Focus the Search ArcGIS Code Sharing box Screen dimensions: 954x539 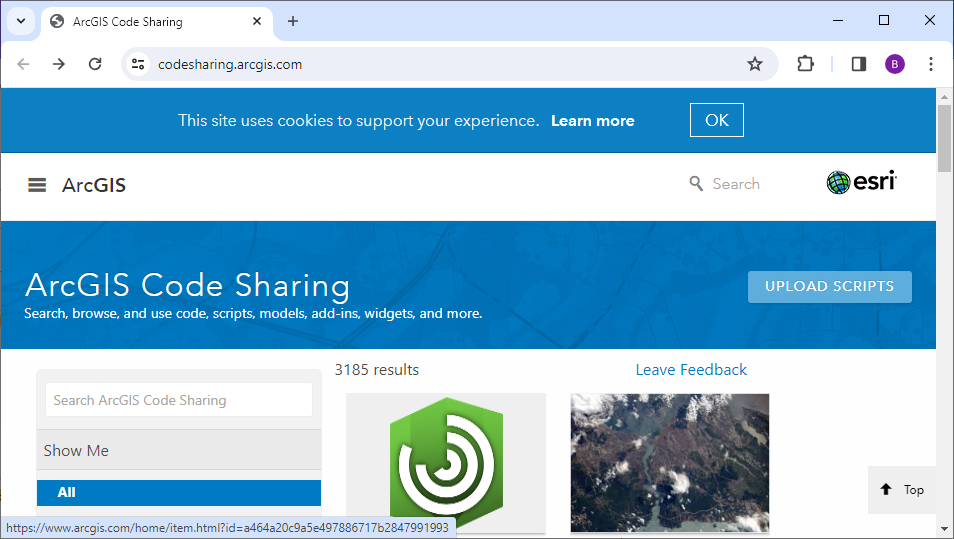tap(179, 400)
